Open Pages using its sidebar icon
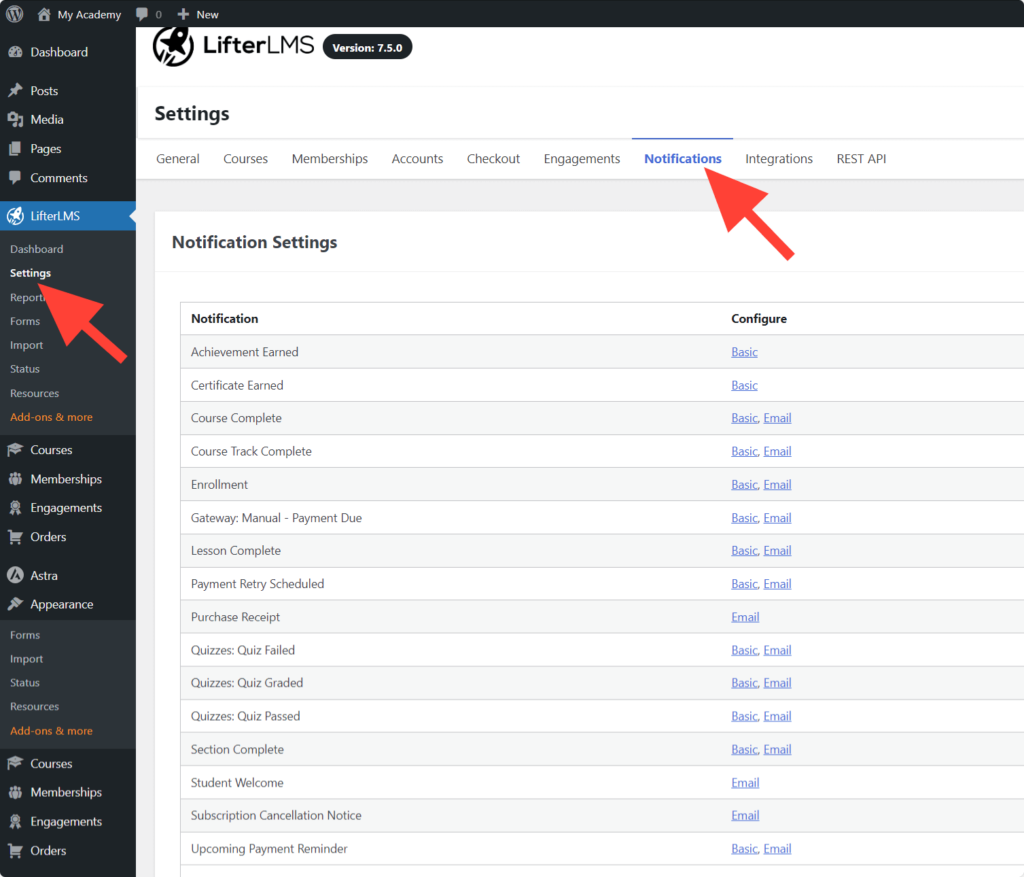 [x=16, y=148]
